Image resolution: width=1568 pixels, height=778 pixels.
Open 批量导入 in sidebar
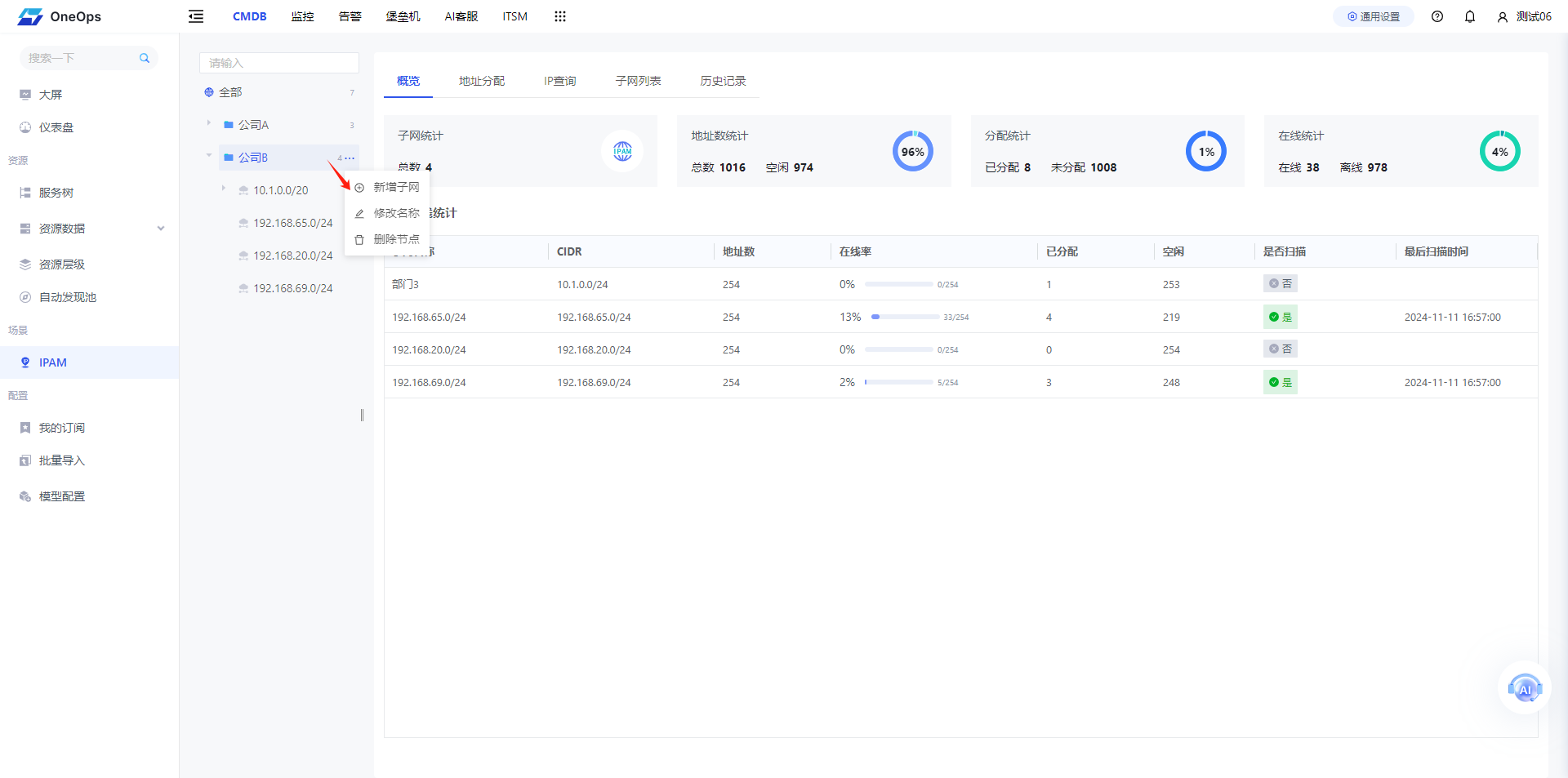[x=62, y=460]
